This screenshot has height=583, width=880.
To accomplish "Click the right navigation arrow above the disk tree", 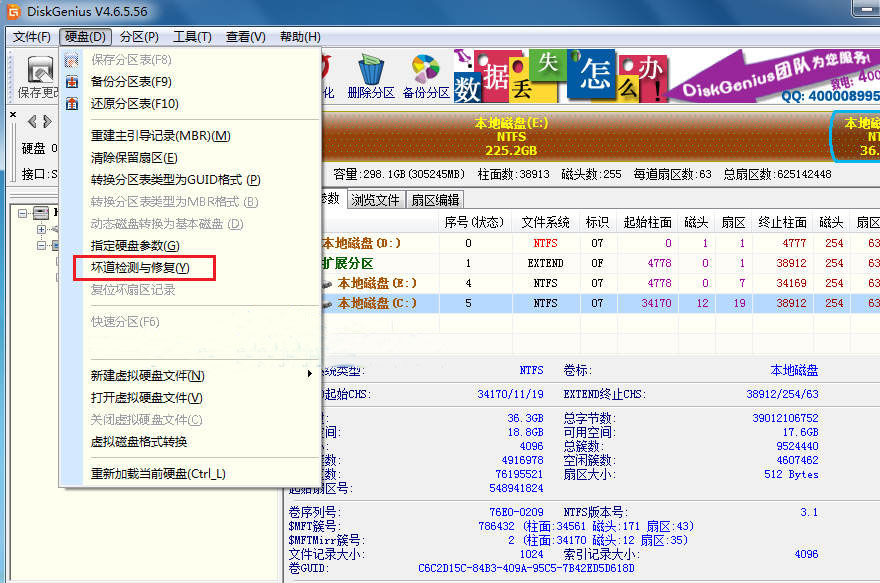I will click(x=45, y=121).
